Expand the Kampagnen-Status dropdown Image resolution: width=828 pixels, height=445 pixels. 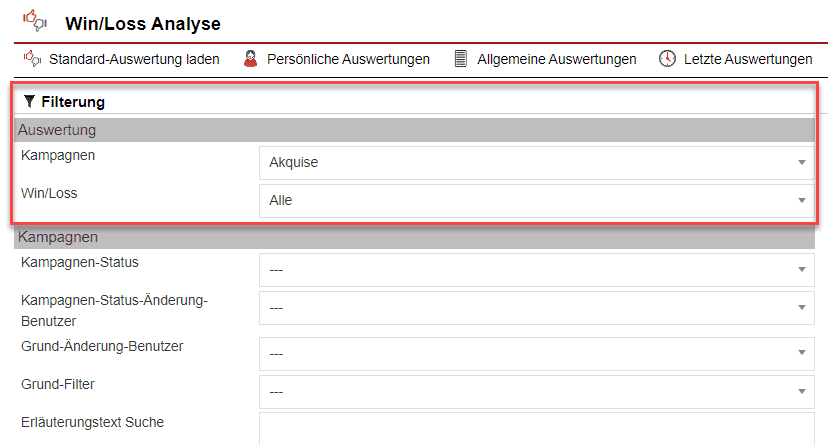coord(536,269)
